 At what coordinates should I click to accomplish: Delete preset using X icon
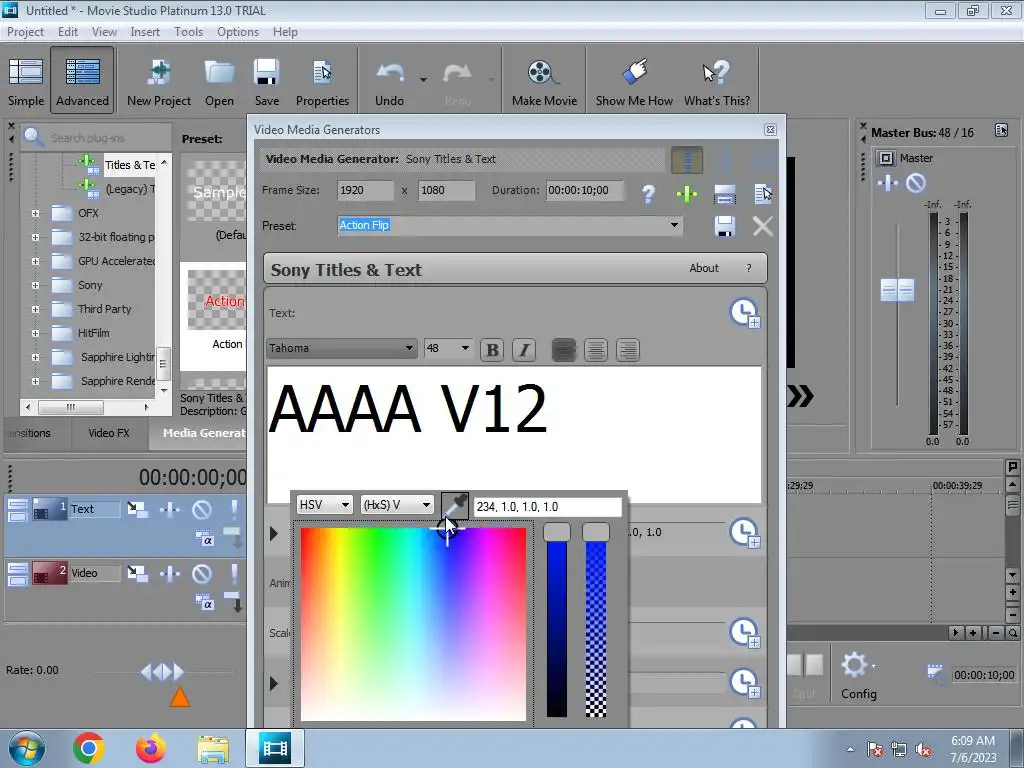coord(762,226)
